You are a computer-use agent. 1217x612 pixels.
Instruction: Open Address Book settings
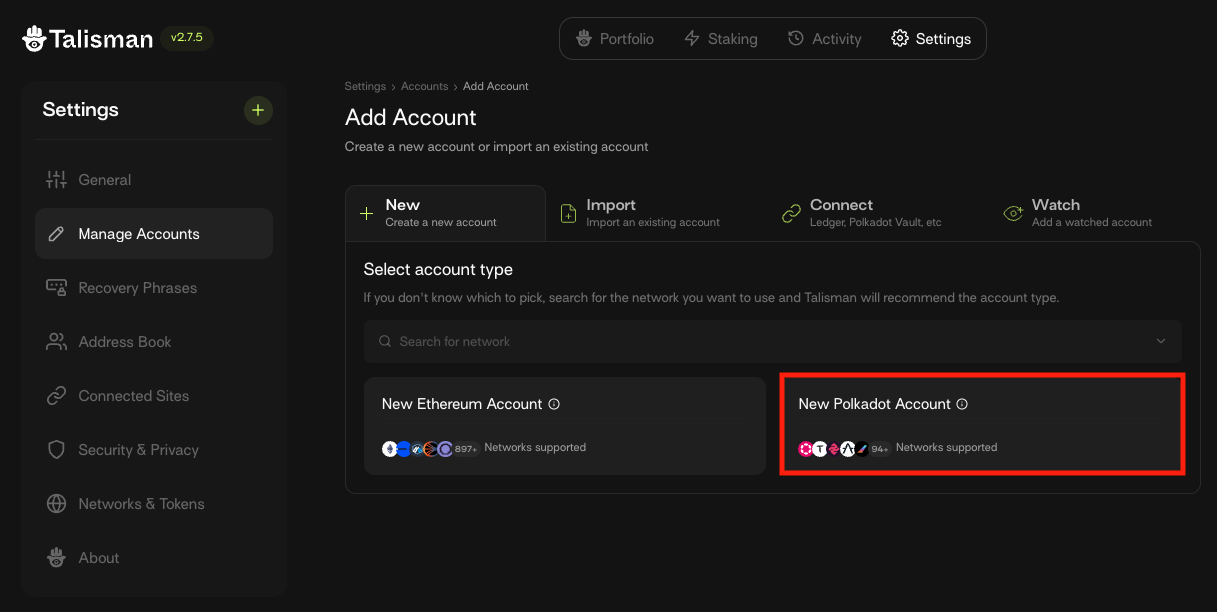154,342
